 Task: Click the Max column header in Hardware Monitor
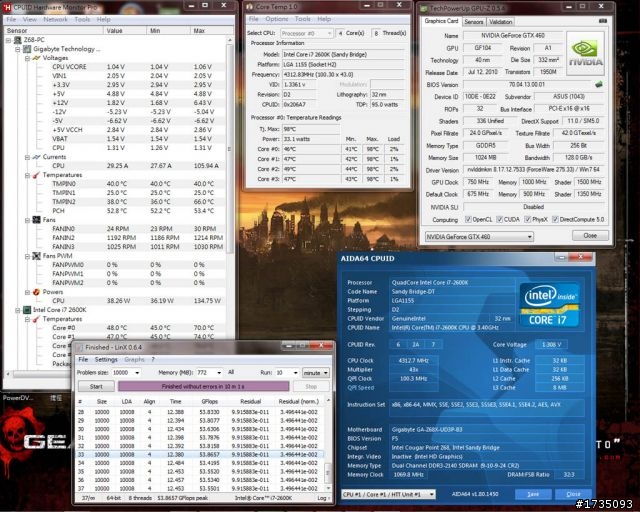208,31
